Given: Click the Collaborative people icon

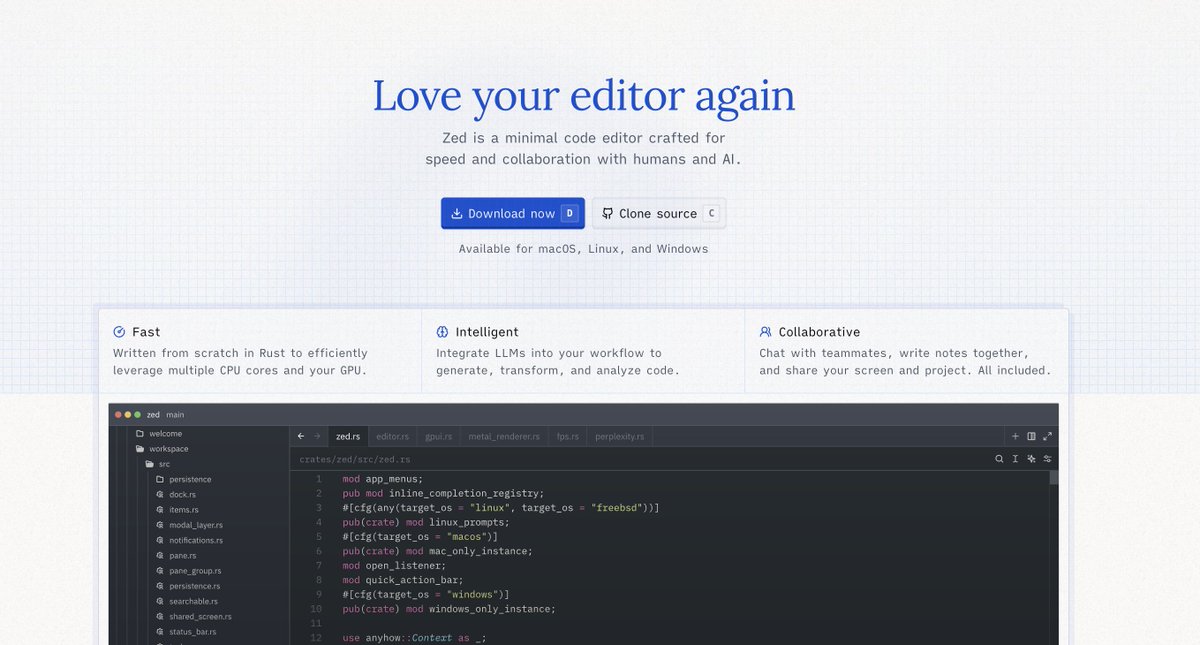Looking at the screenshot, I should pyautogui.click(x=765, y=332).
